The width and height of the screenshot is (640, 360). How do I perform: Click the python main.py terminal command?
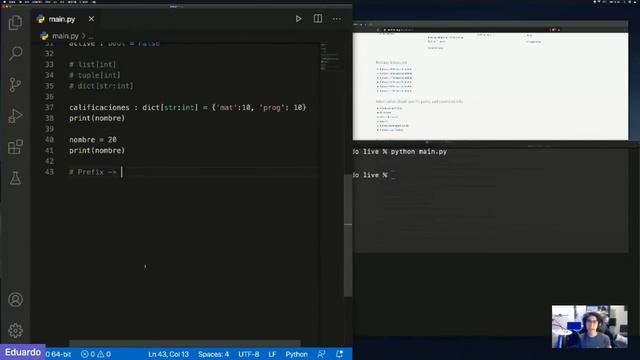pos(419,151)
